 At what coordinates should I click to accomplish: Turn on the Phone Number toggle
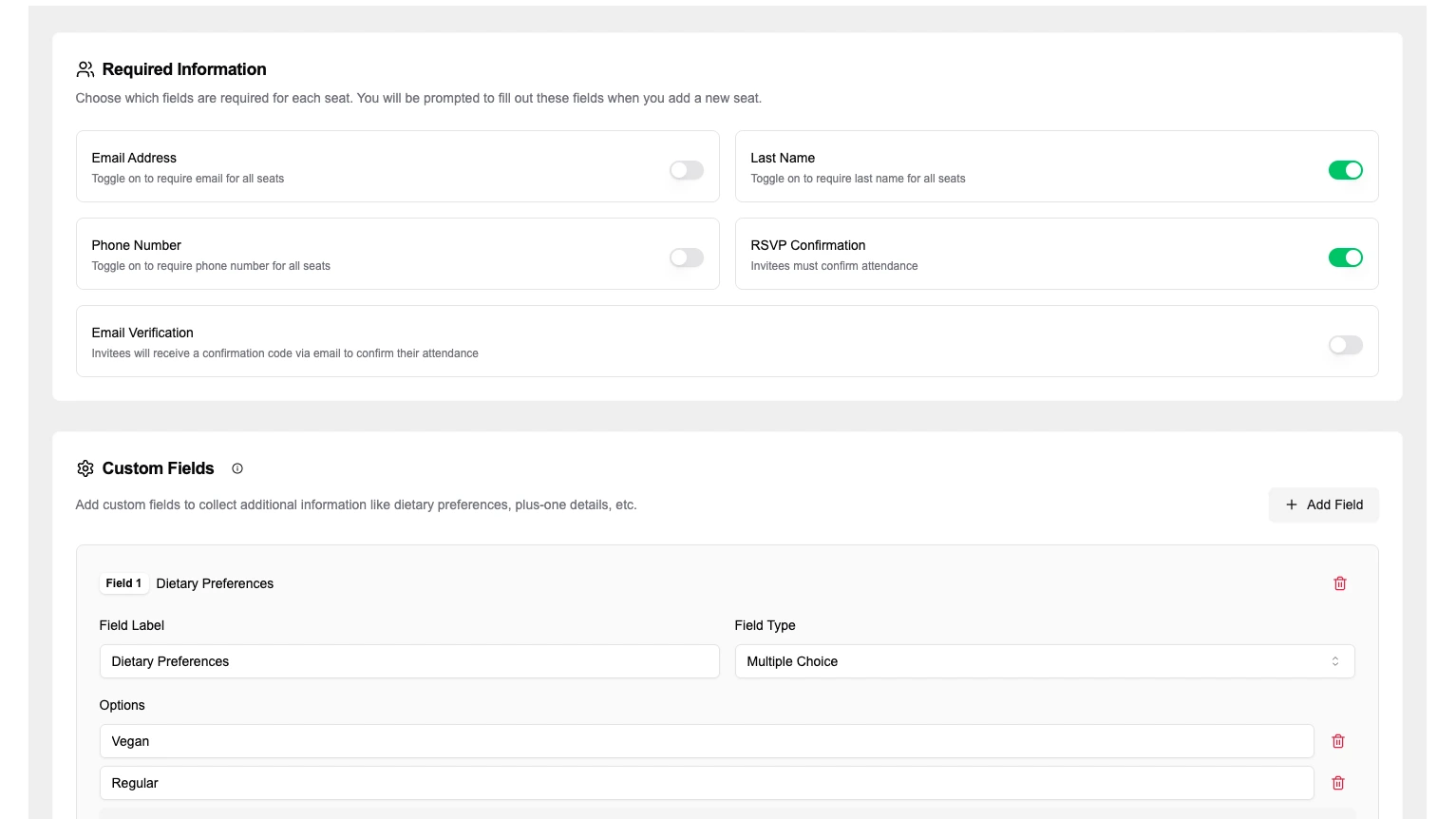[686, 257]
